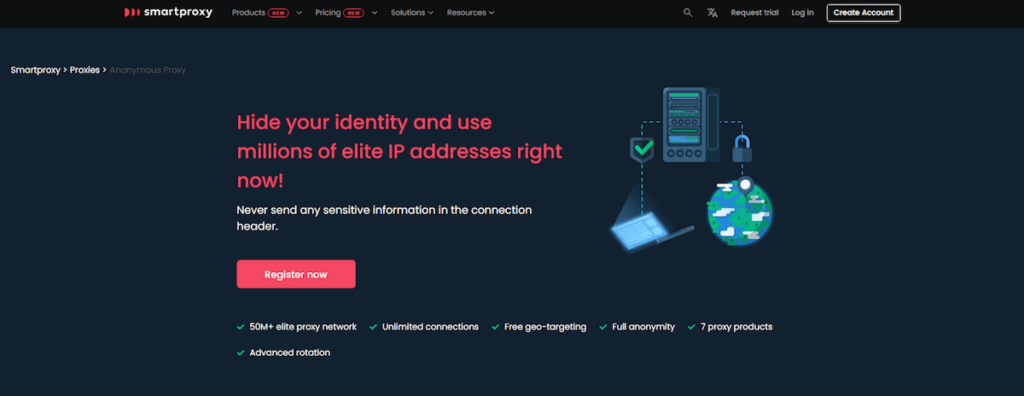
Task: Go to Smartproxy breadcrumb link
Action: pyautogui.click(x=35, y=70)
